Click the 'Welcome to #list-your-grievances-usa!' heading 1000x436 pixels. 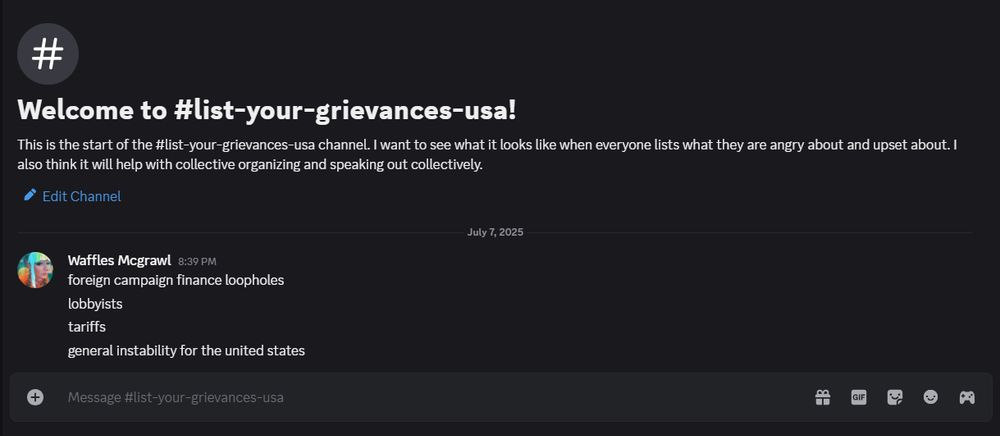[267, 111]
